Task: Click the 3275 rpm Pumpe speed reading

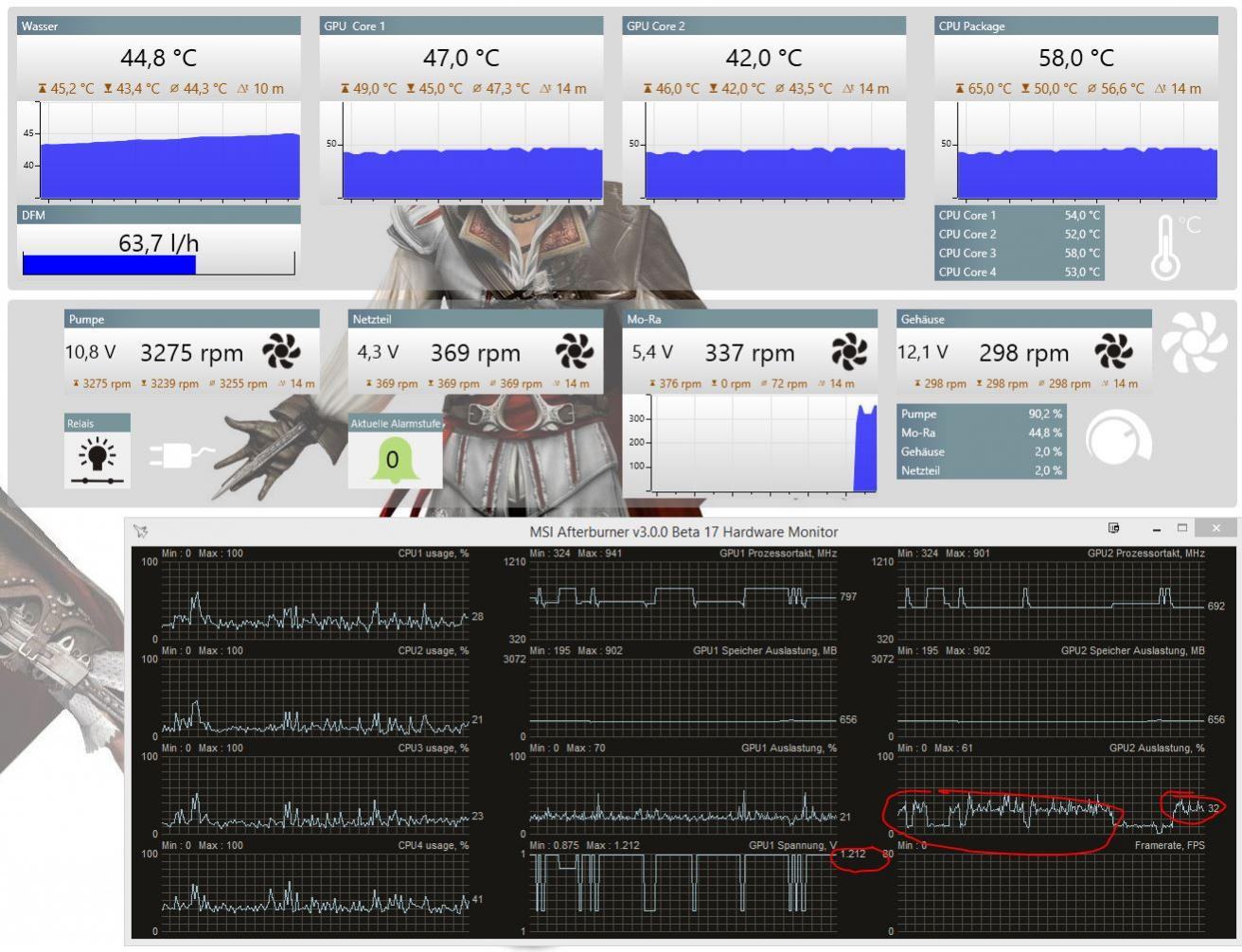Action: (192, 354)
